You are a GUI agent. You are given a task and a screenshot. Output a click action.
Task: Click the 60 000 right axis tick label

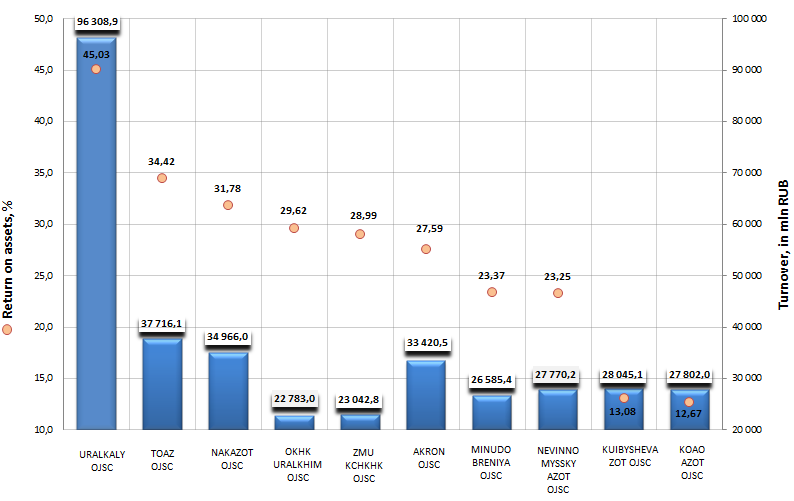pyautogui.click(x=747, y=224)
